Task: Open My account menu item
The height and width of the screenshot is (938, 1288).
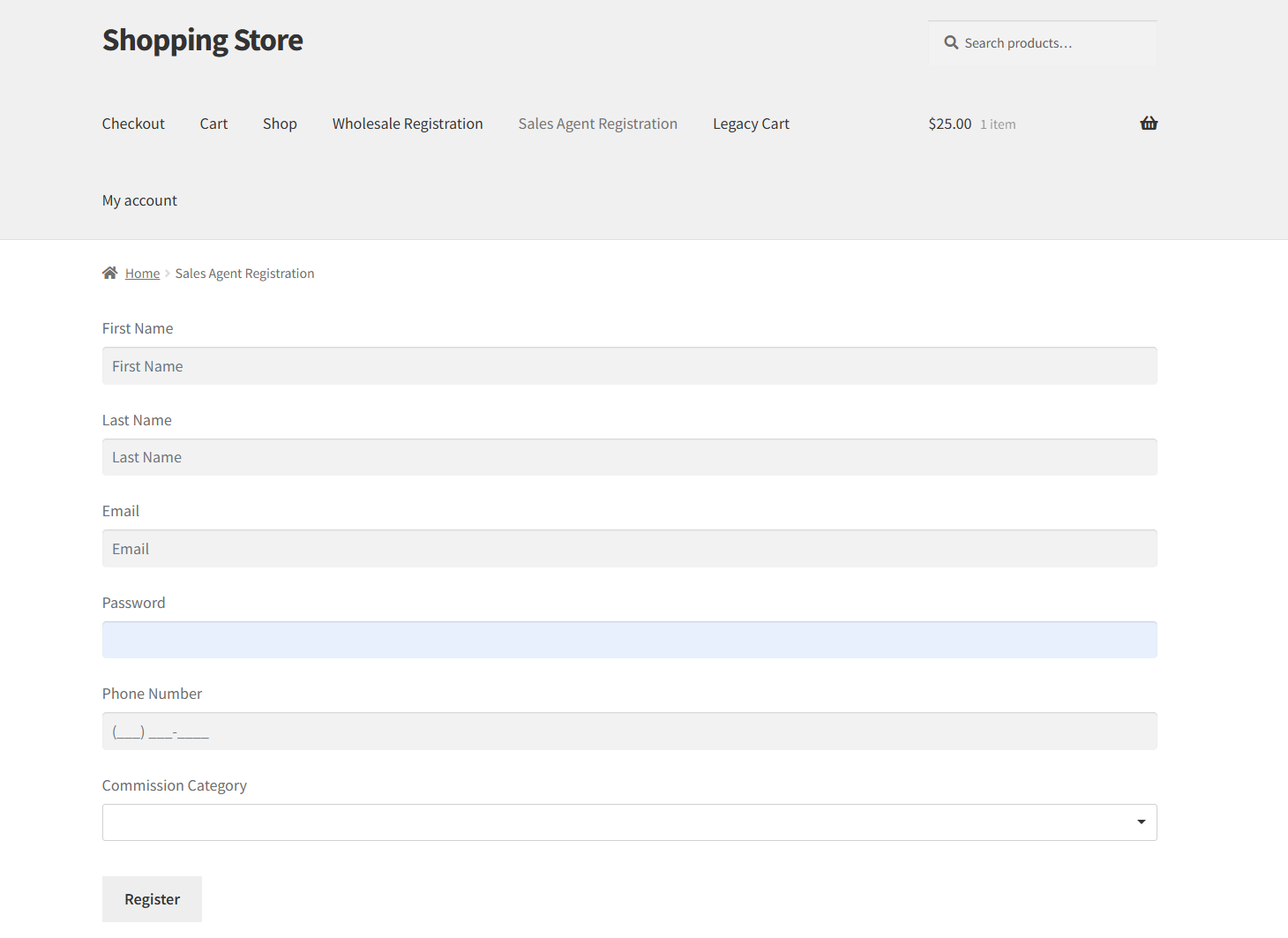Action: click(139, 200)
